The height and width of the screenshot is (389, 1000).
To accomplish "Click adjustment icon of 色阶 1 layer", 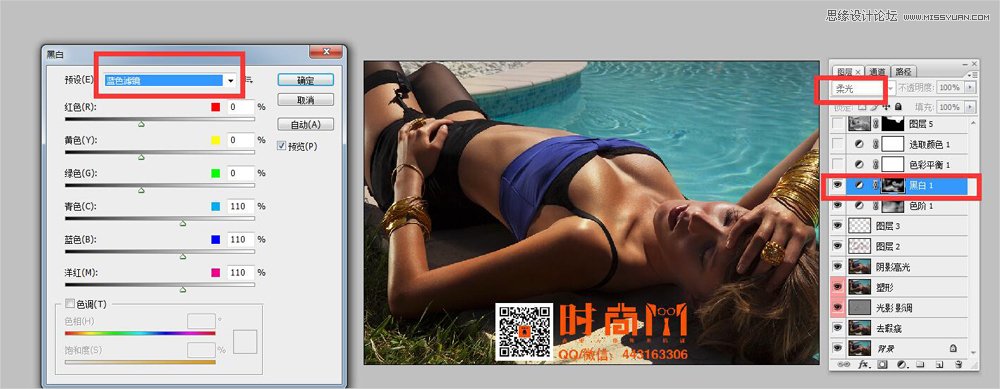I will point(858,206).
